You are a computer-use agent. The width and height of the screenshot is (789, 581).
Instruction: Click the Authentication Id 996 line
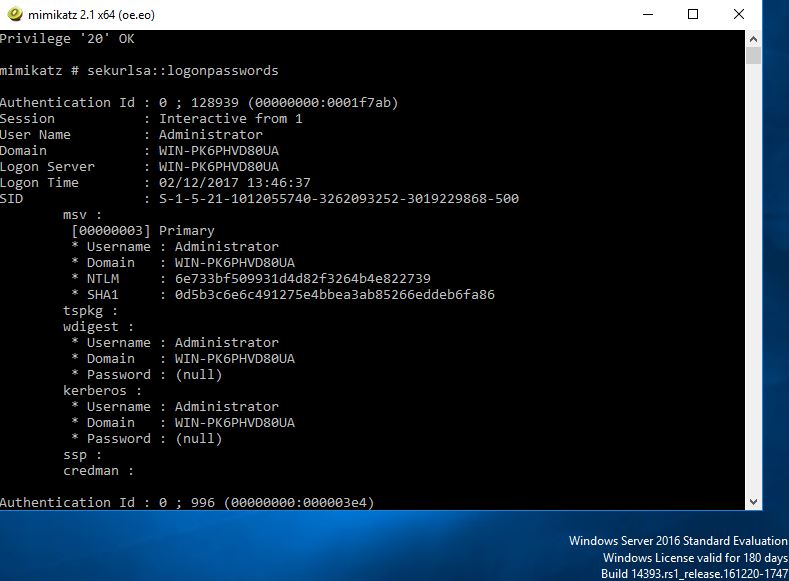[187, 503]
